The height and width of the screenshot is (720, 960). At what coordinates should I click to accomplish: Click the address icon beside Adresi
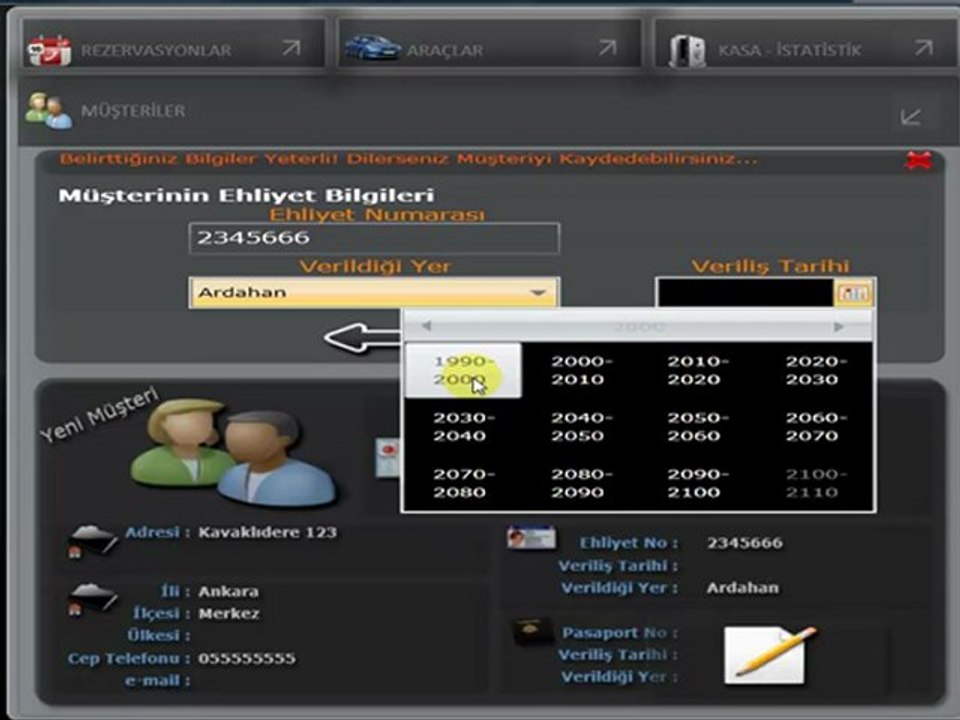(92, 541)
